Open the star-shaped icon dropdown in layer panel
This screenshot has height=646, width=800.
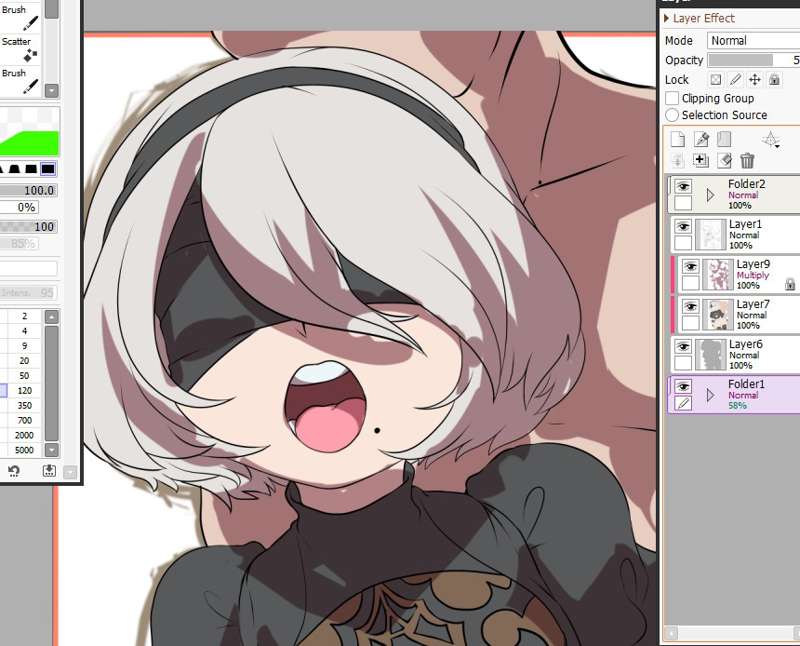click(x=771, y=139)
